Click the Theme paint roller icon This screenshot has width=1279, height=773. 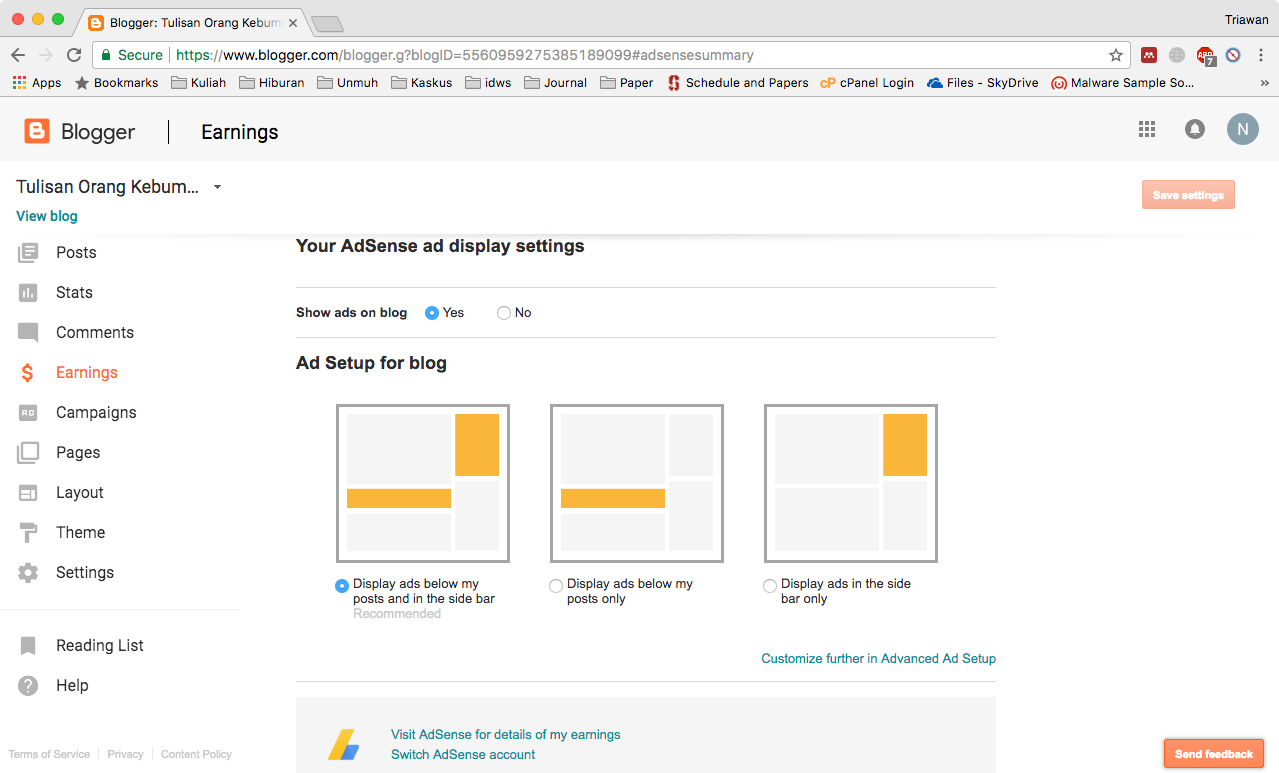(28, 533)
